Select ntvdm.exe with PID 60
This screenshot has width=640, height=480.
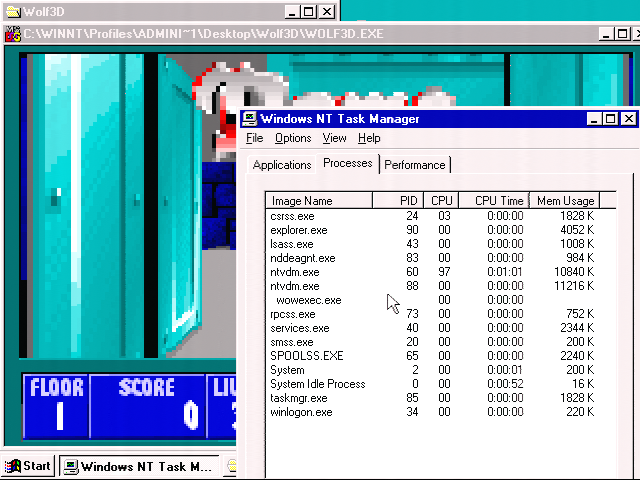pos(433,272)
